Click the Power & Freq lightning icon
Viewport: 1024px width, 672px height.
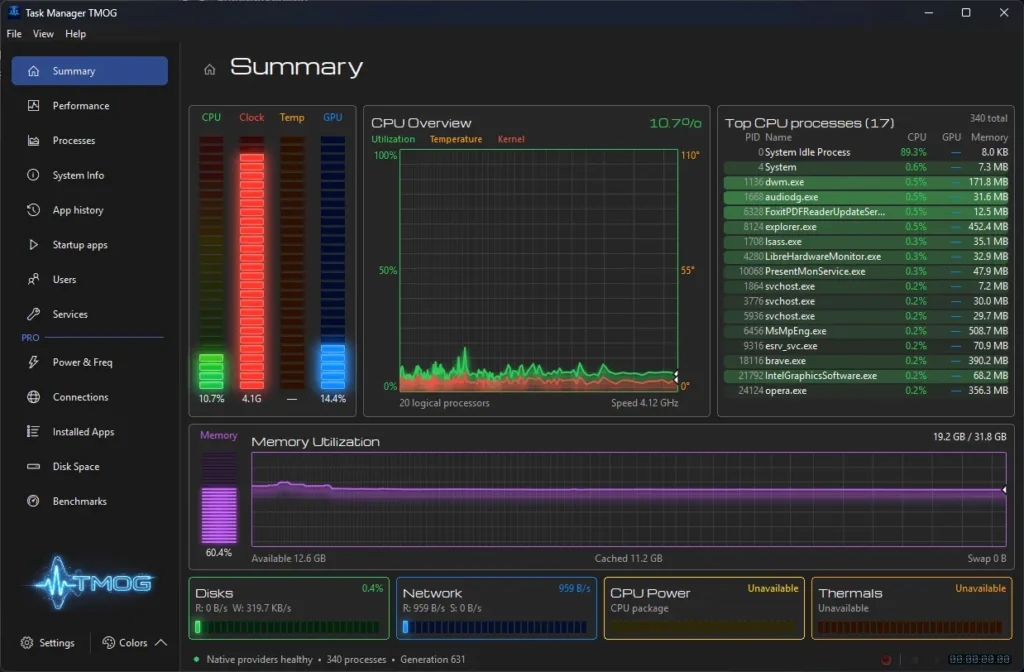tap(33, 362)
